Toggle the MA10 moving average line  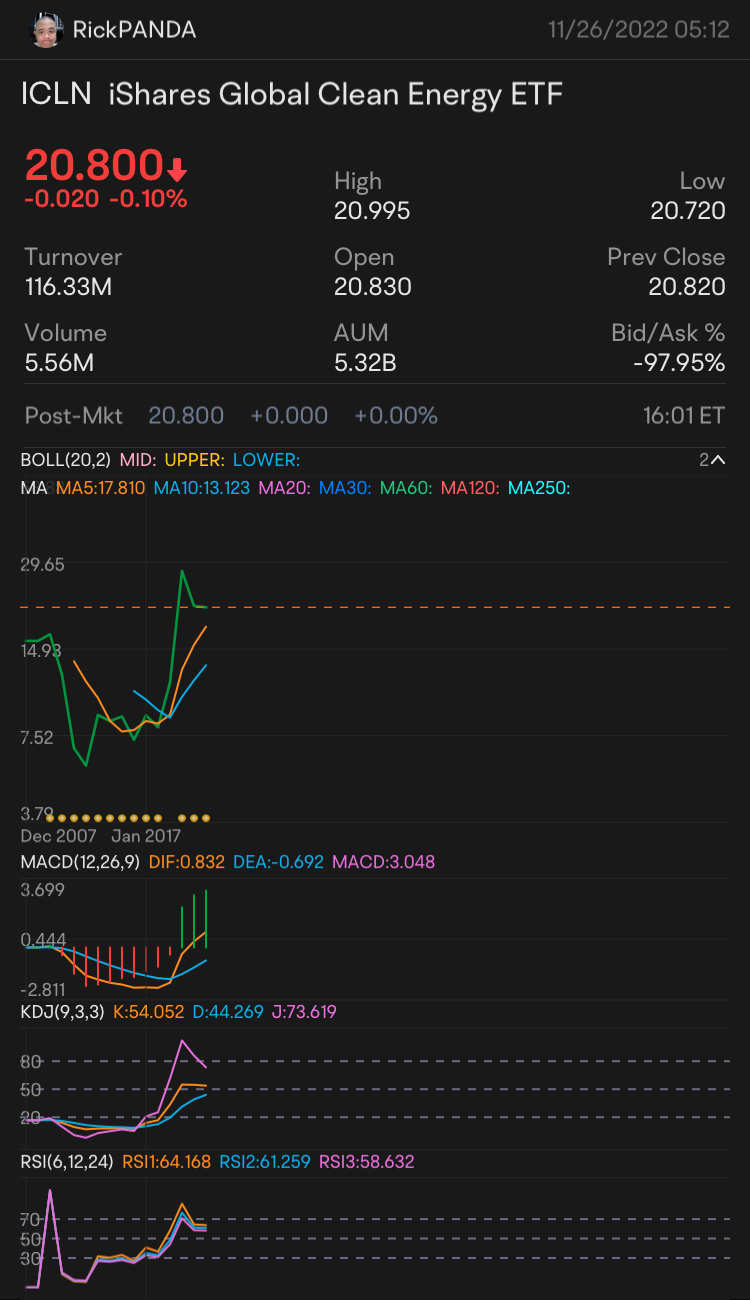[202, 488]
